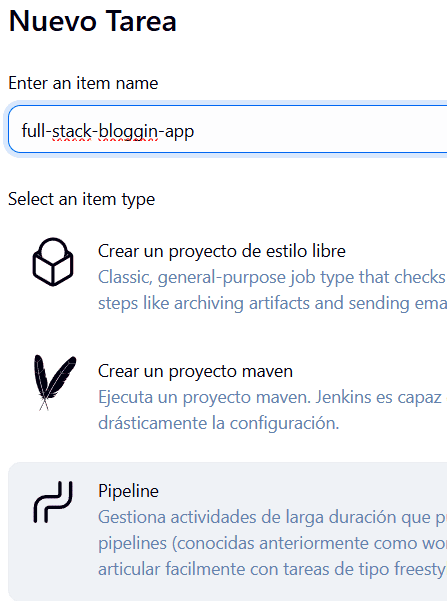Choose the Pipeline curved-pipes icon
The width and height of the screenshot is (447, 601).
tap(53, 502)
